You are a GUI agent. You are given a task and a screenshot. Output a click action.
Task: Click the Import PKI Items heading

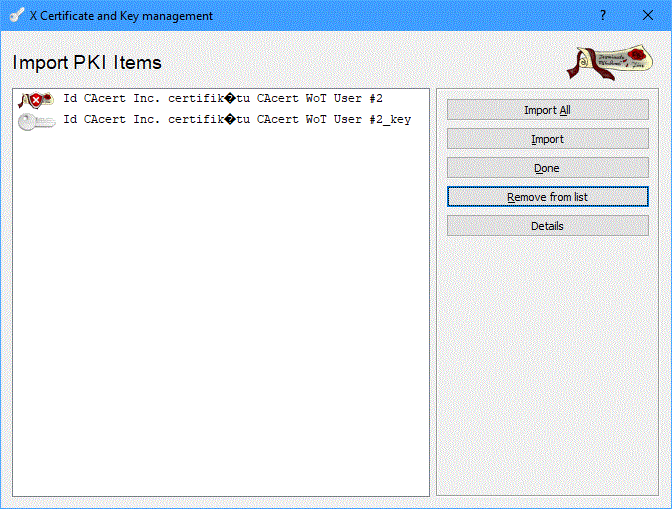[x=87, y=63]
